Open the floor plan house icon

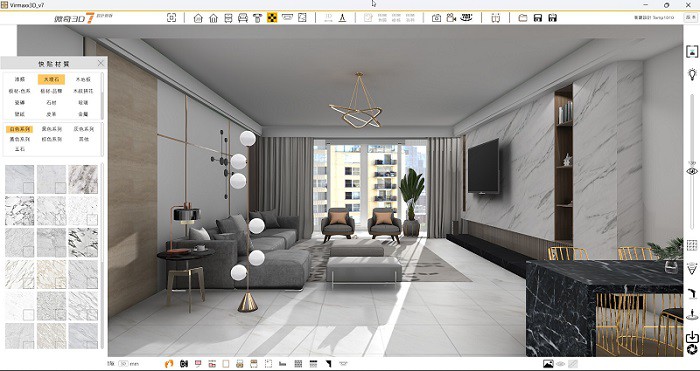tap(198, 18)
